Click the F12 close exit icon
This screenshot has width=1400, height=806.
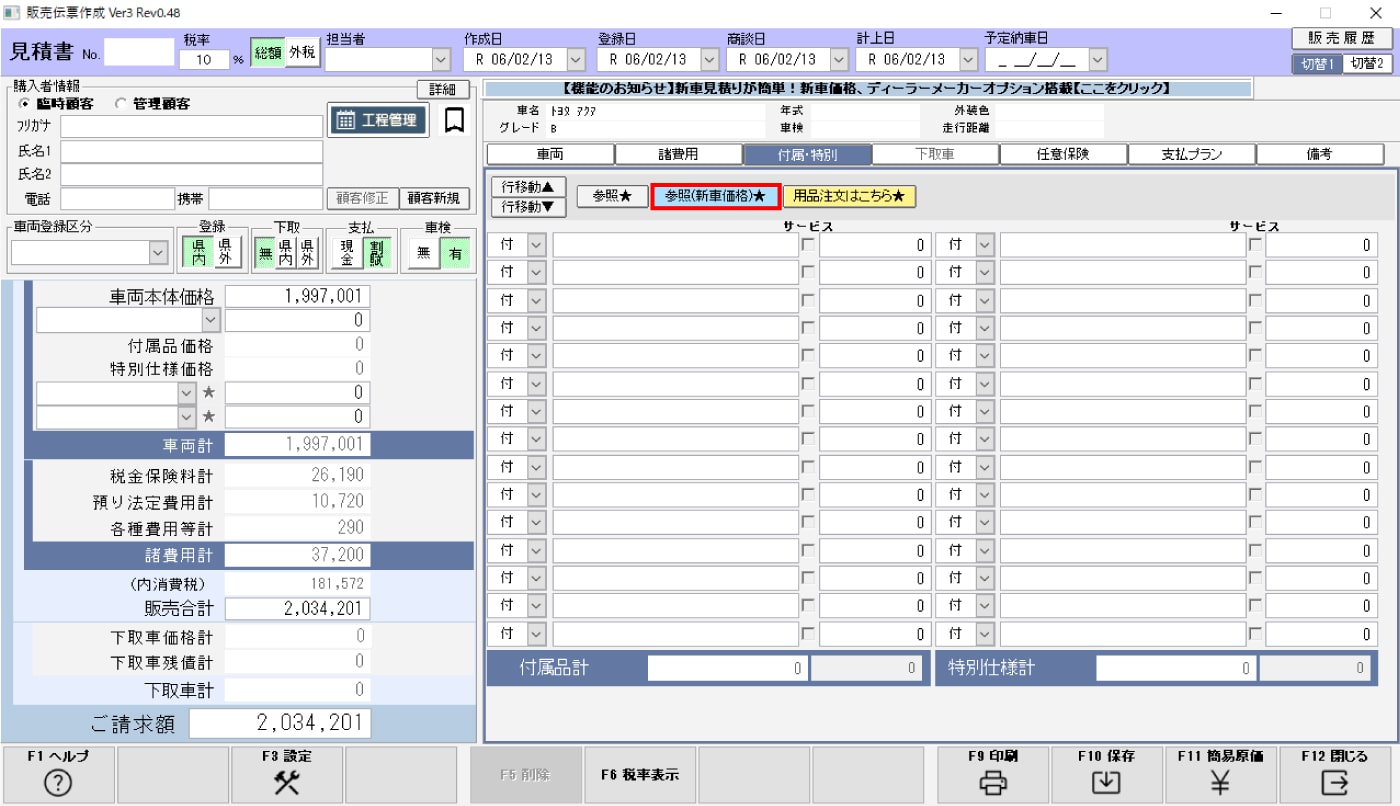[1334, 785]
